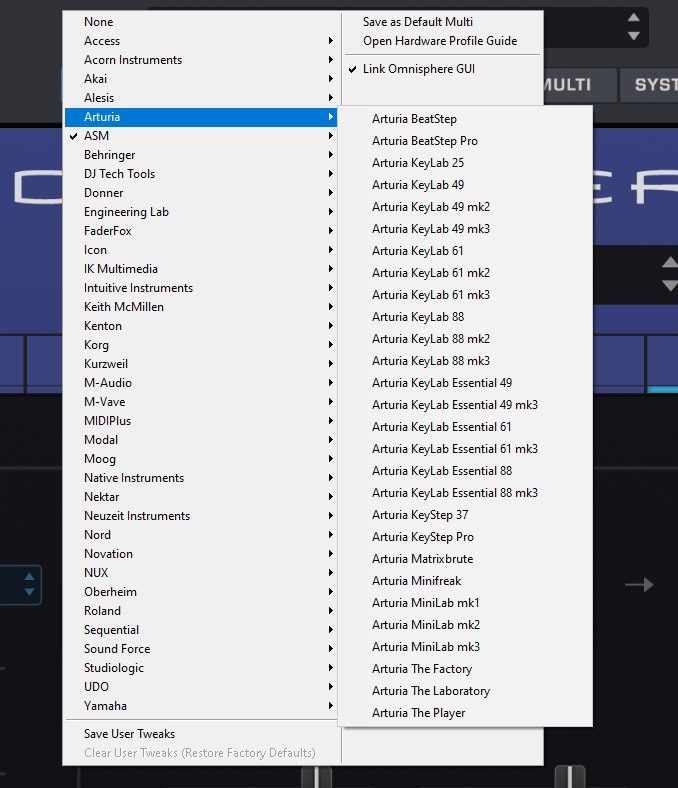Choose Arturia KeyLab 61 mk3

[465, 295]
